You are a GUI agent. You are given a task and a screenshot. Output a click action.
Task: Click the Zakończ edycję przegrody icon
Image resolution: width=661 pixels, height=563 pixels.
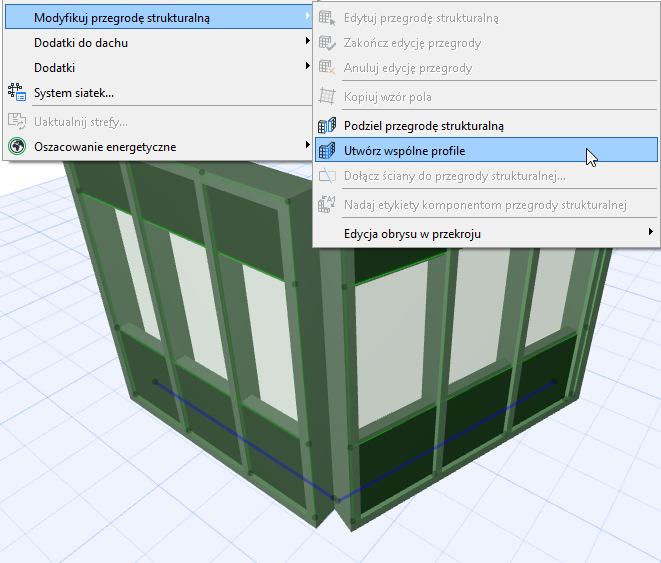coord(327,43)
